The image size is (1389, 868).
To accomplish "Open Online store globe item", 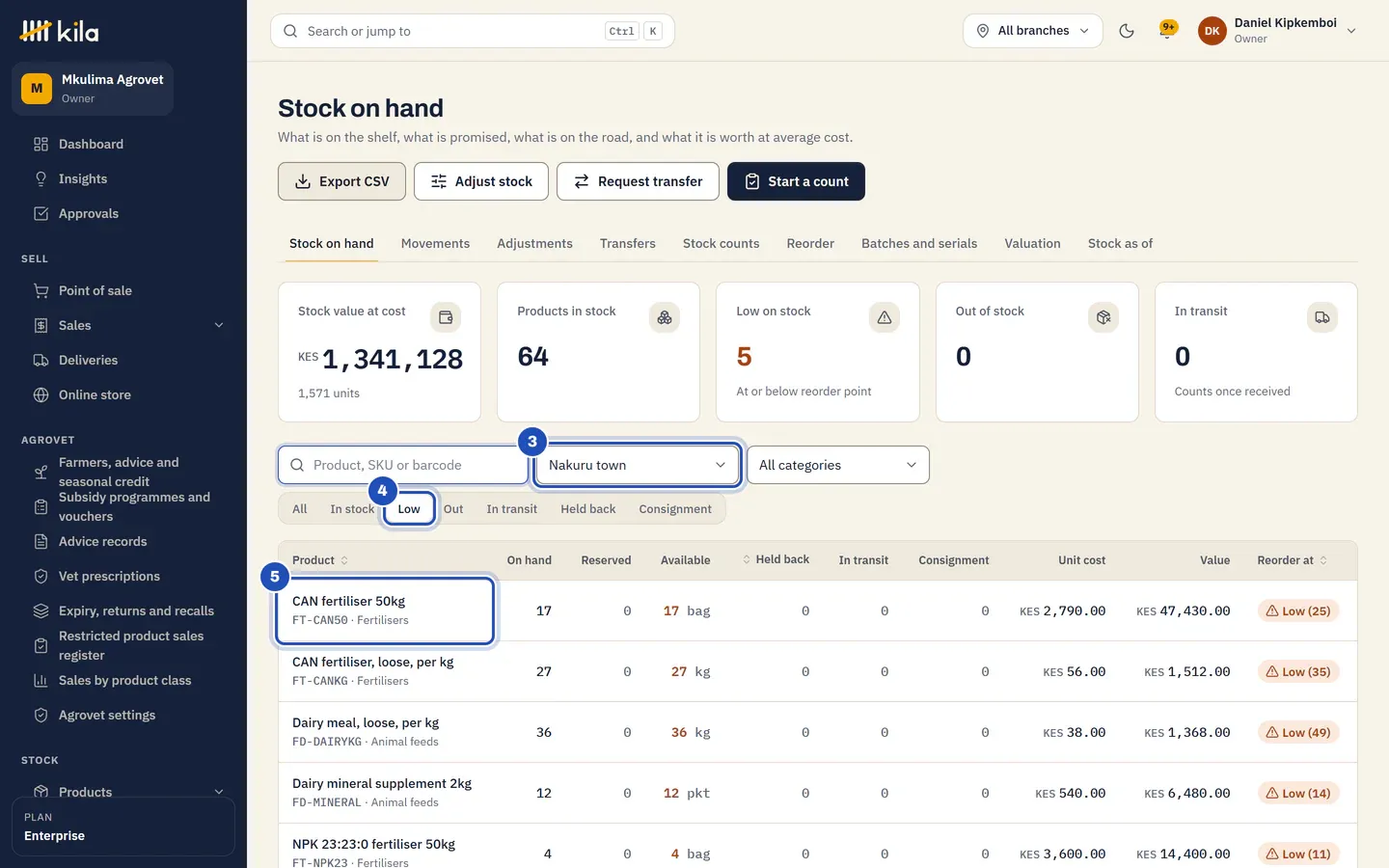I will click(x=123, y=394).
